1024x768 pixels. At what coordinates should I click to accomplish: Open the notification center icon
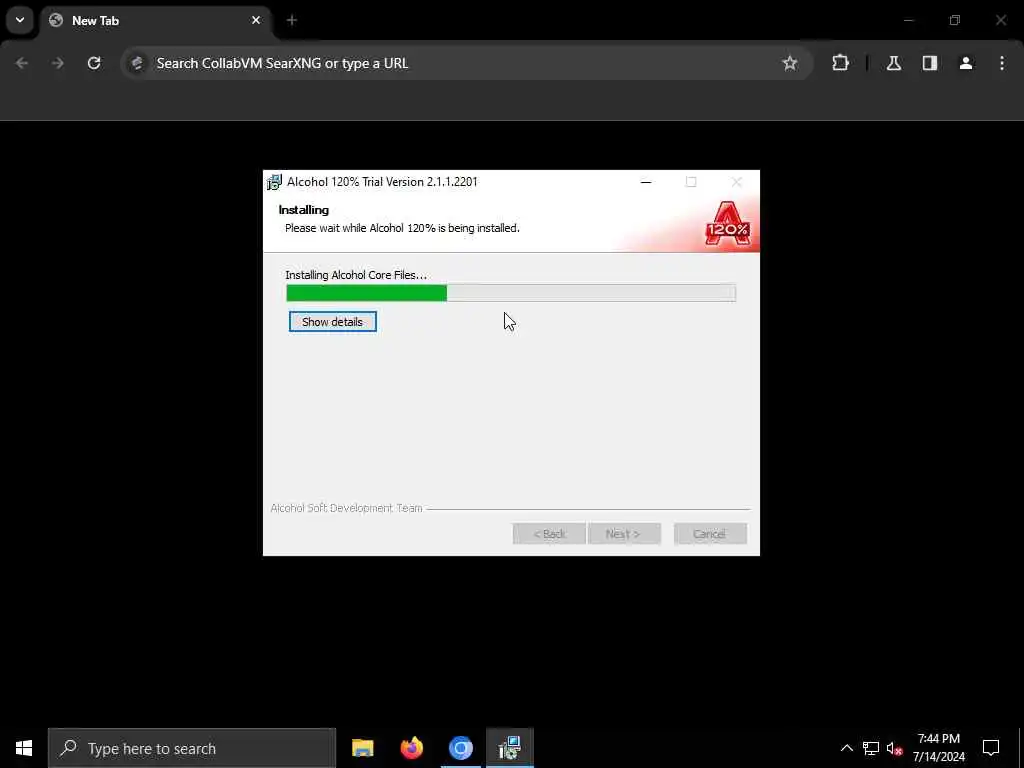click(x=991, y=748)
